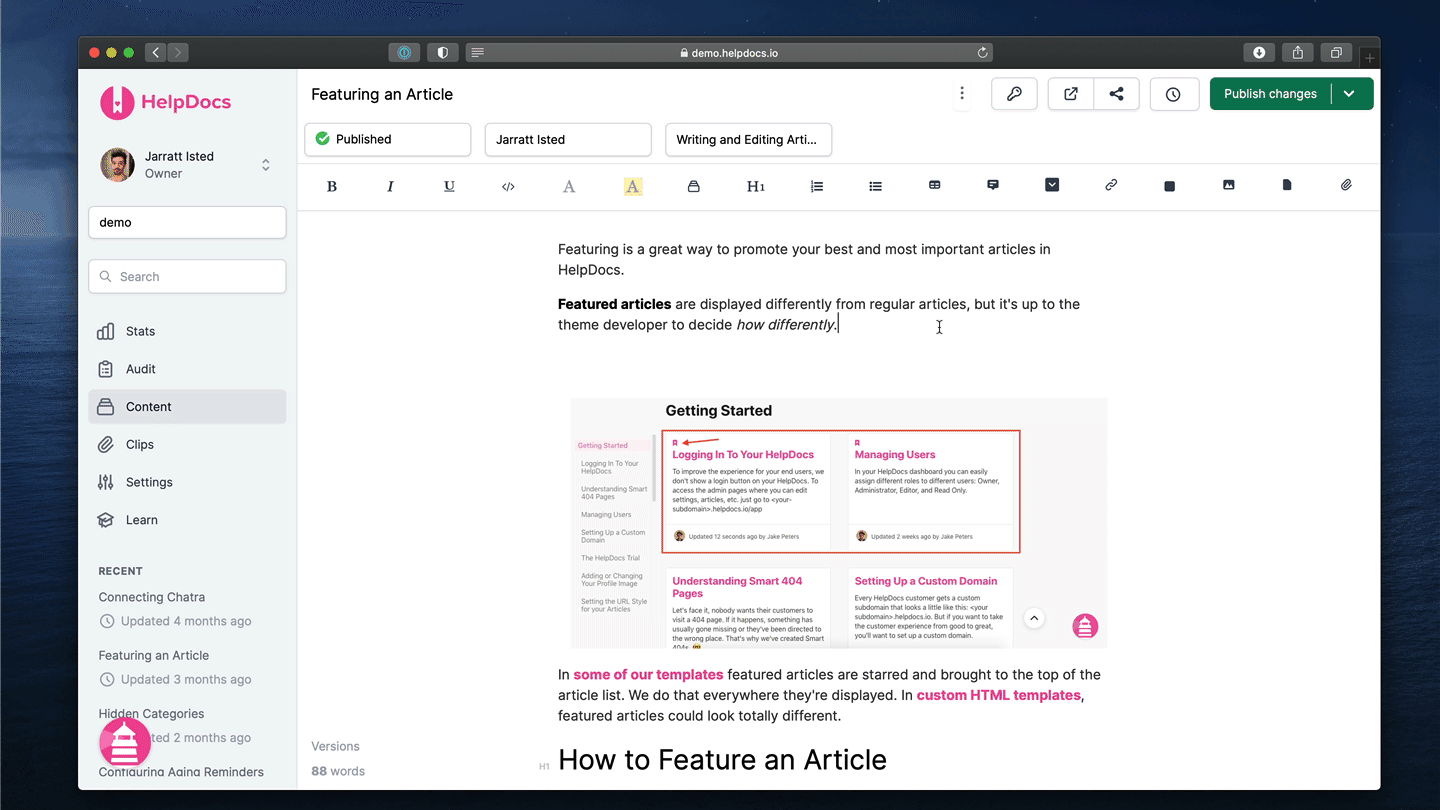Click the pink chat widget bubble
1440x810 pixels.
125,742
